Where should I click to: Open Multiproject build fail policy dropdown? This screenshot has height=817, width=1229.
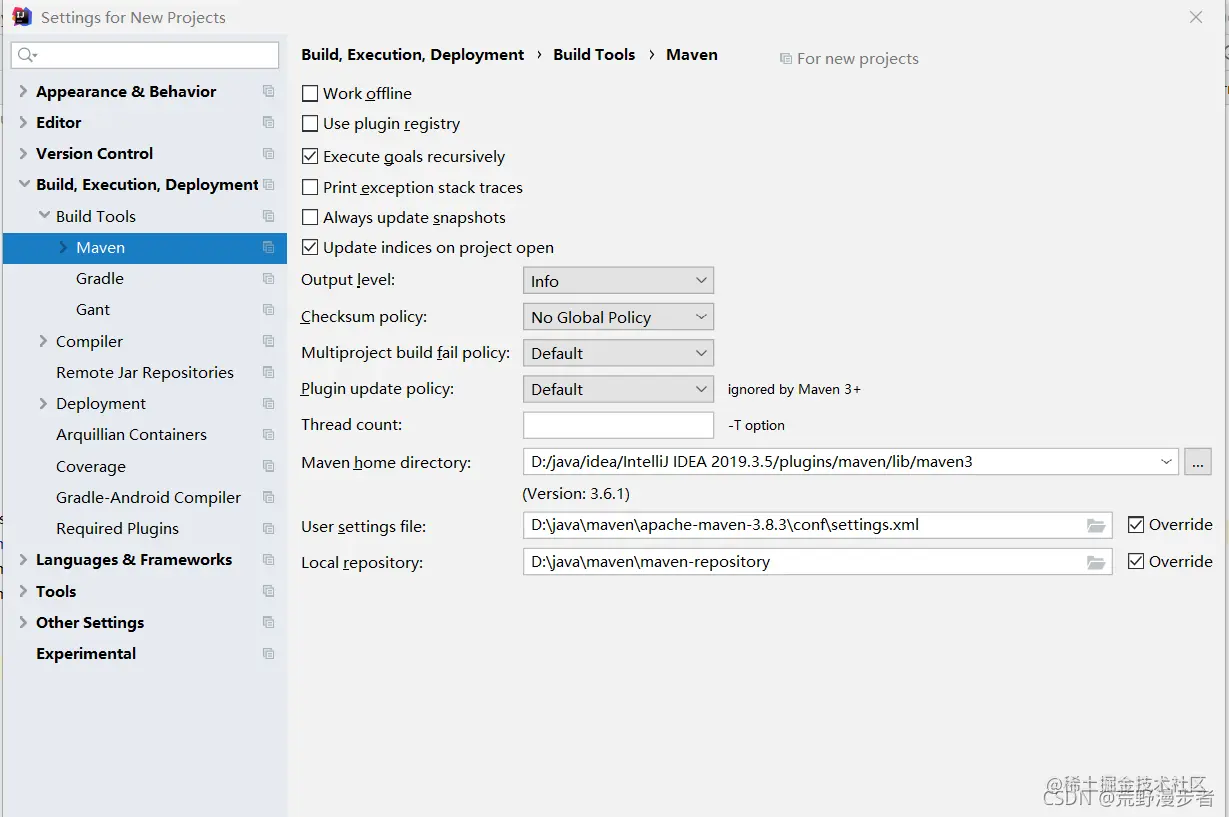(x=618, y=353)
